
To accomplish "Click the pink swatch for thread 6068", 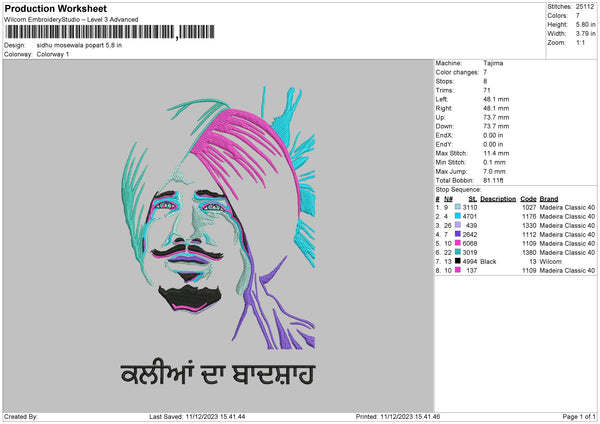I will click(457, 243).
